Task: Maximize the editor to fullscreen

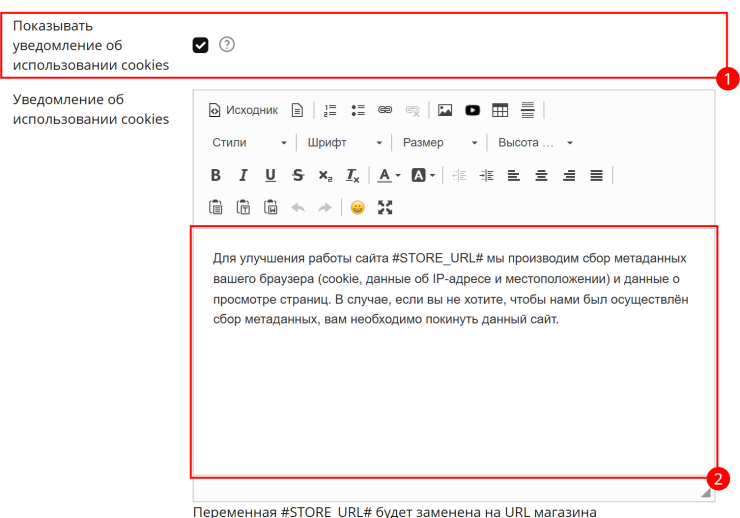Action: click(x=385, y=208)
